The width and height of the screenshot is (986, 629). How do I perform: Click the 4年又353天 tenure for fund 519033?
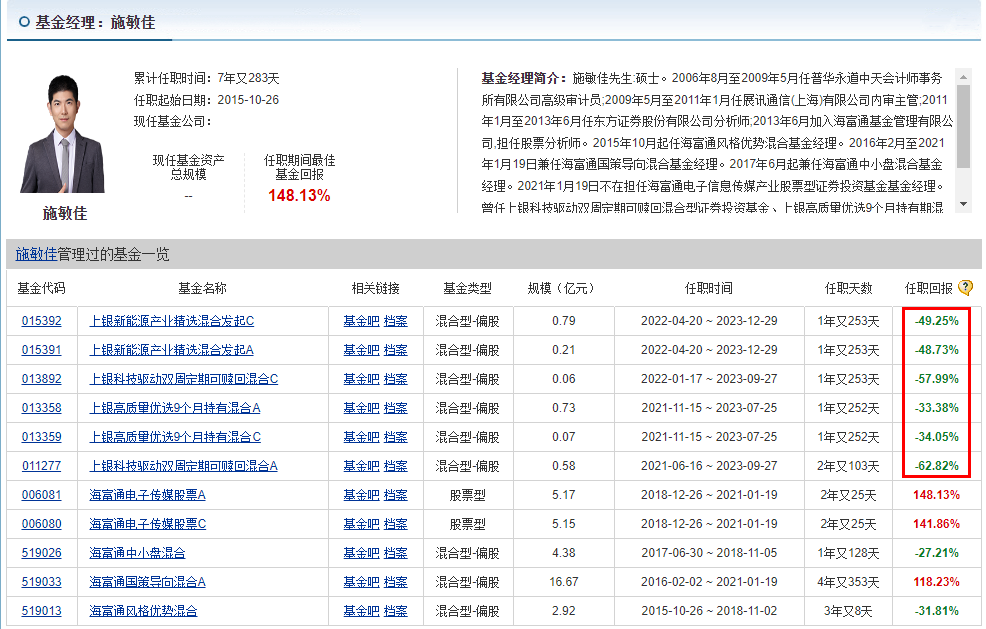coord(848,581)
